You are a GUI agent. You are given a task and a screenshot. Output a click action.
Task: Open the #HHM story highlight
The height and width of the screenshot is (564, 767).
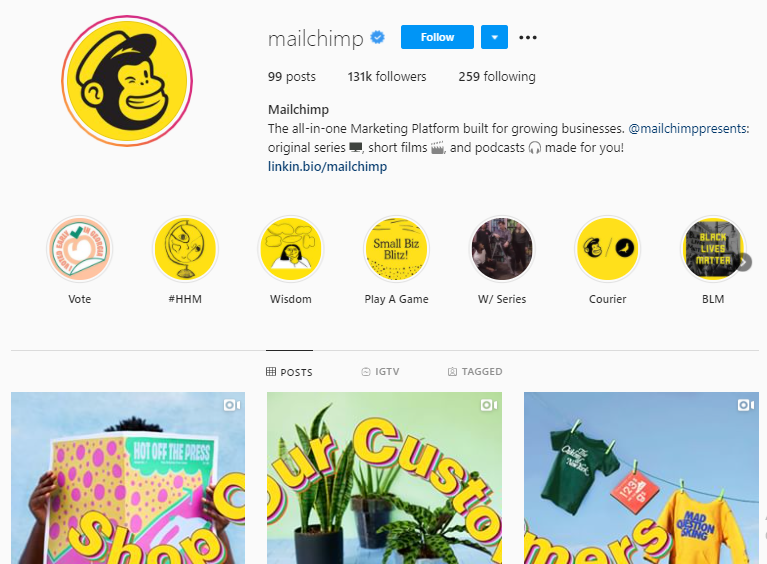tap(185, 248)
